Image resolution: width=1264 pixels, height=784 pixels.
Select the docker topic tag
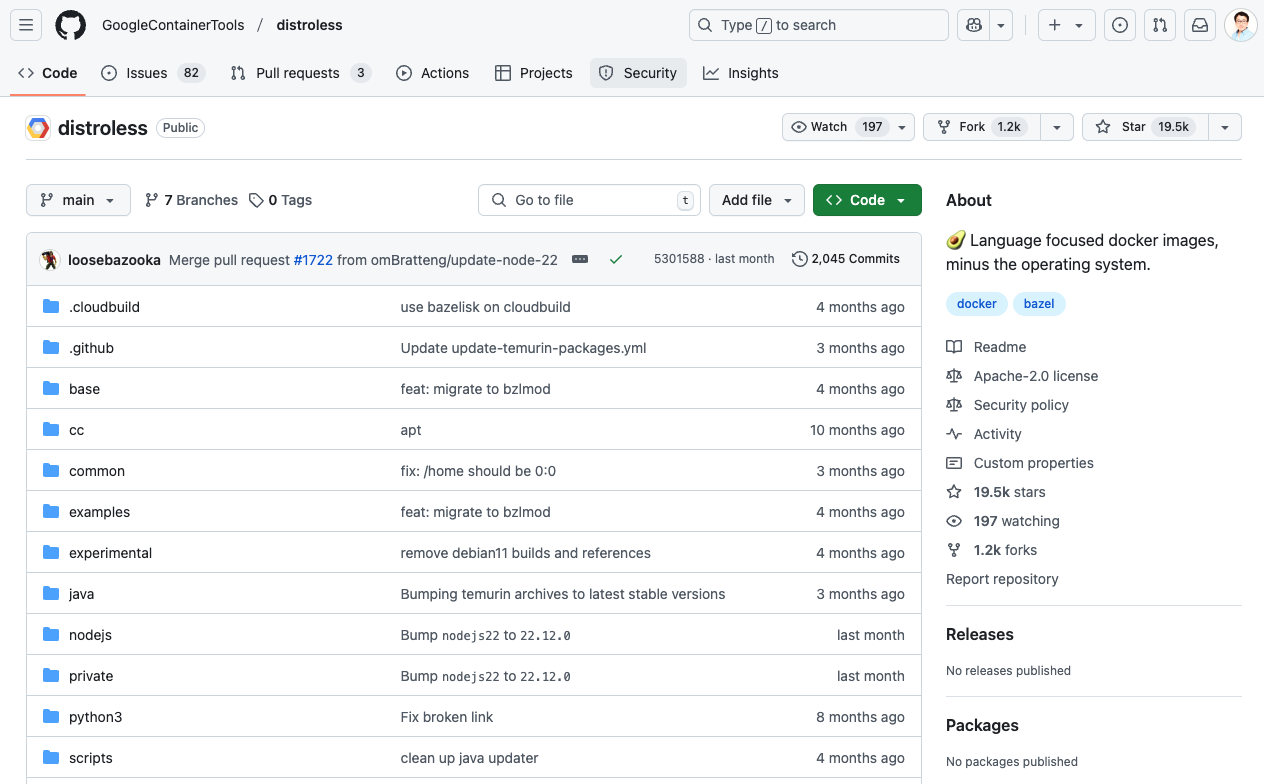point(977,304)
